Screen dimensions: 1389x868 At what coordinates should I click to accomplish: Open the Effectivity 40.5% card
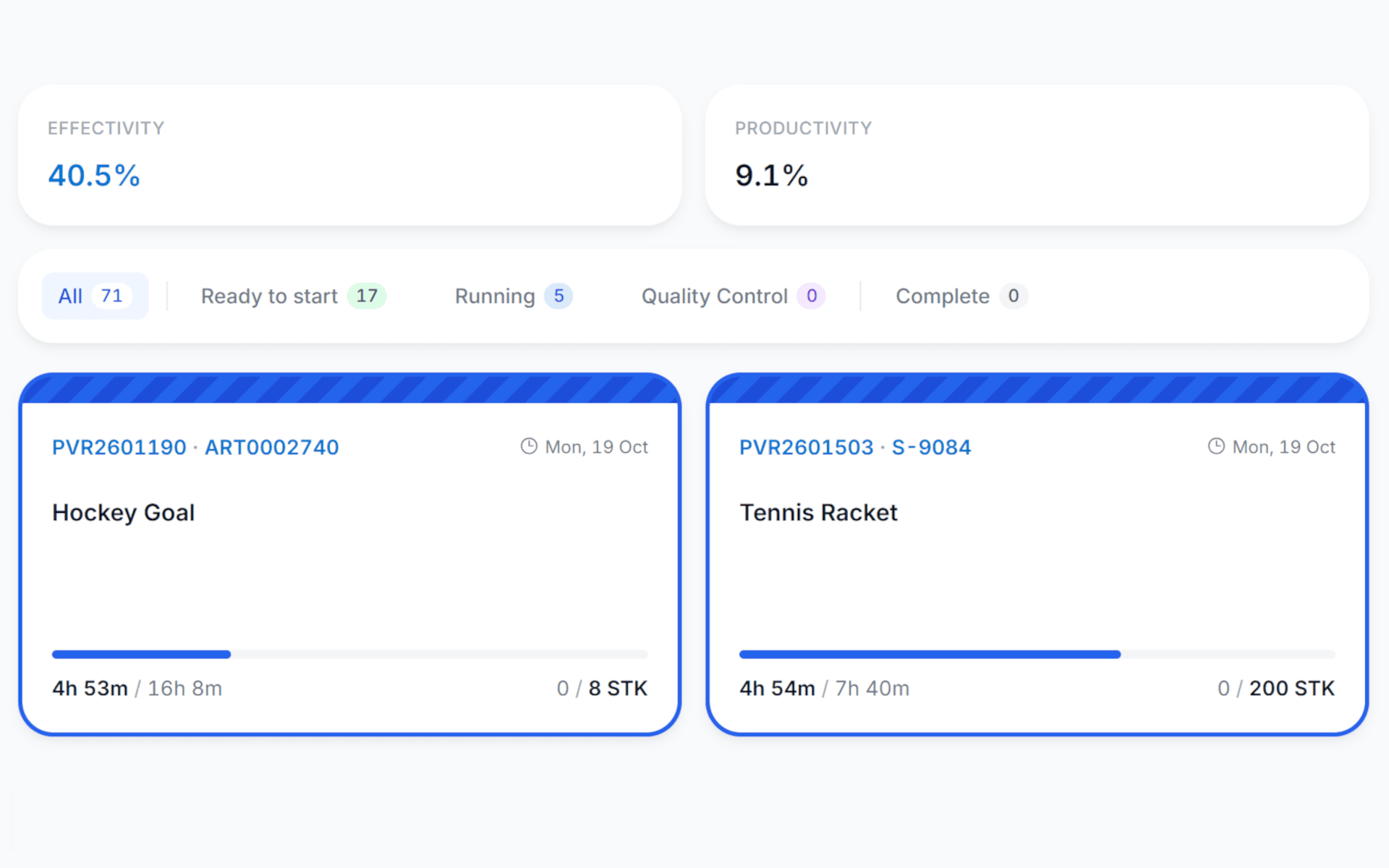[x=349, y=155]
